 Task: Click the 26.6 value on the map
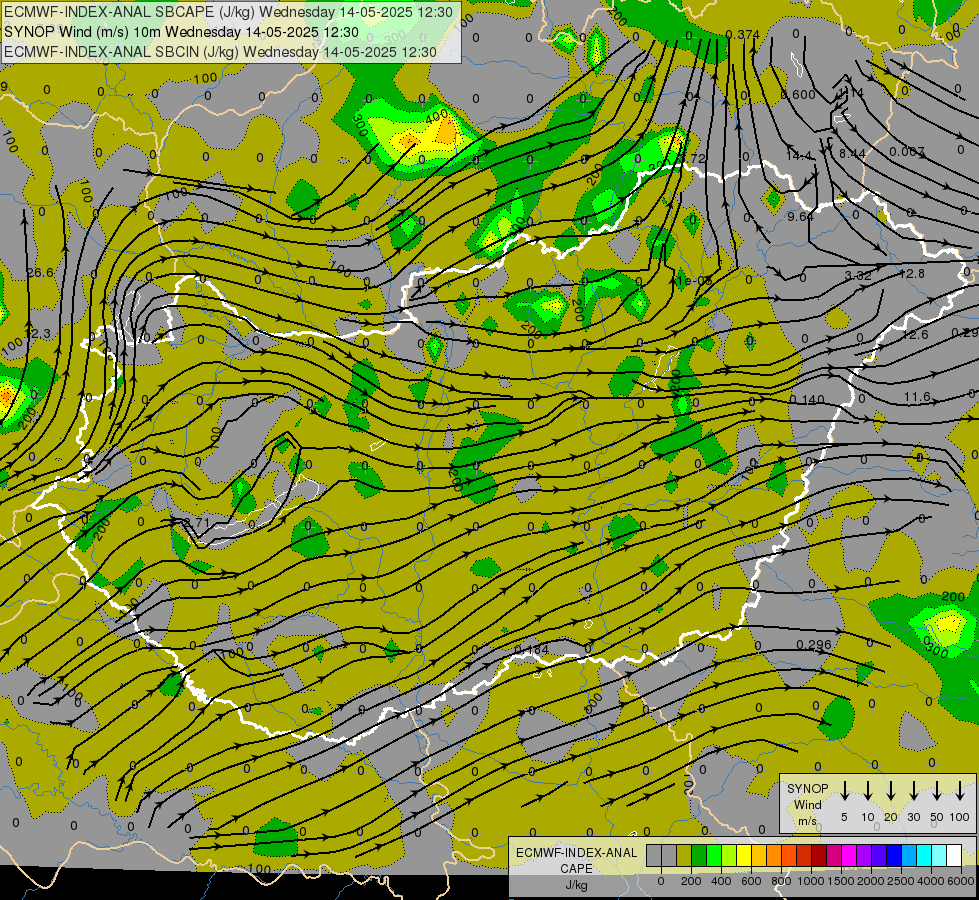pyautogui.click(x=40, y=273)
